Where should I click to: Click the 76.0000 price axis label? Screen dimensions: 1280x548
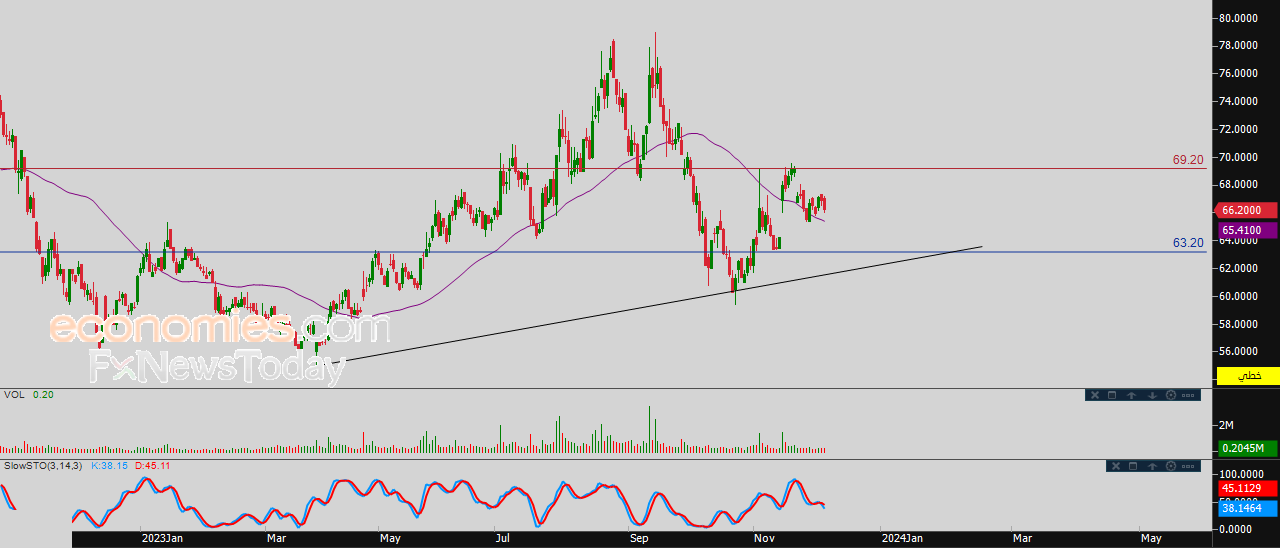pos(1237,74)
